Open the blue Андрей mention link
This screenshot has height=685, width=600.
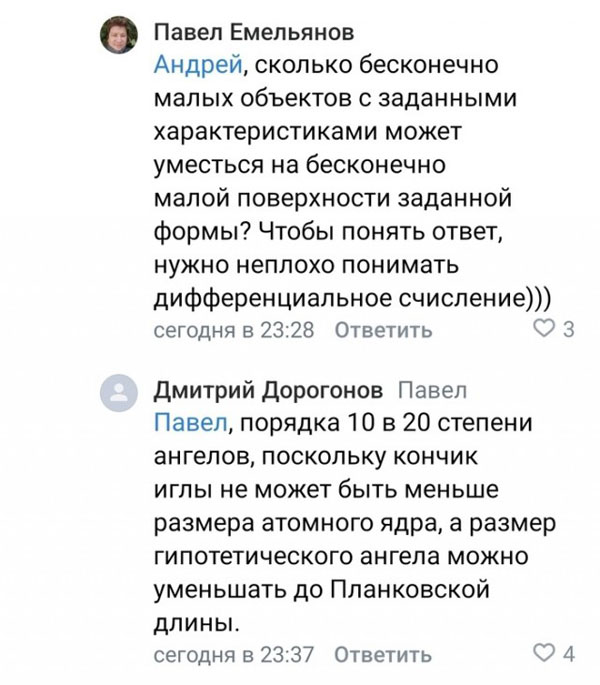(x=199, y=66)
